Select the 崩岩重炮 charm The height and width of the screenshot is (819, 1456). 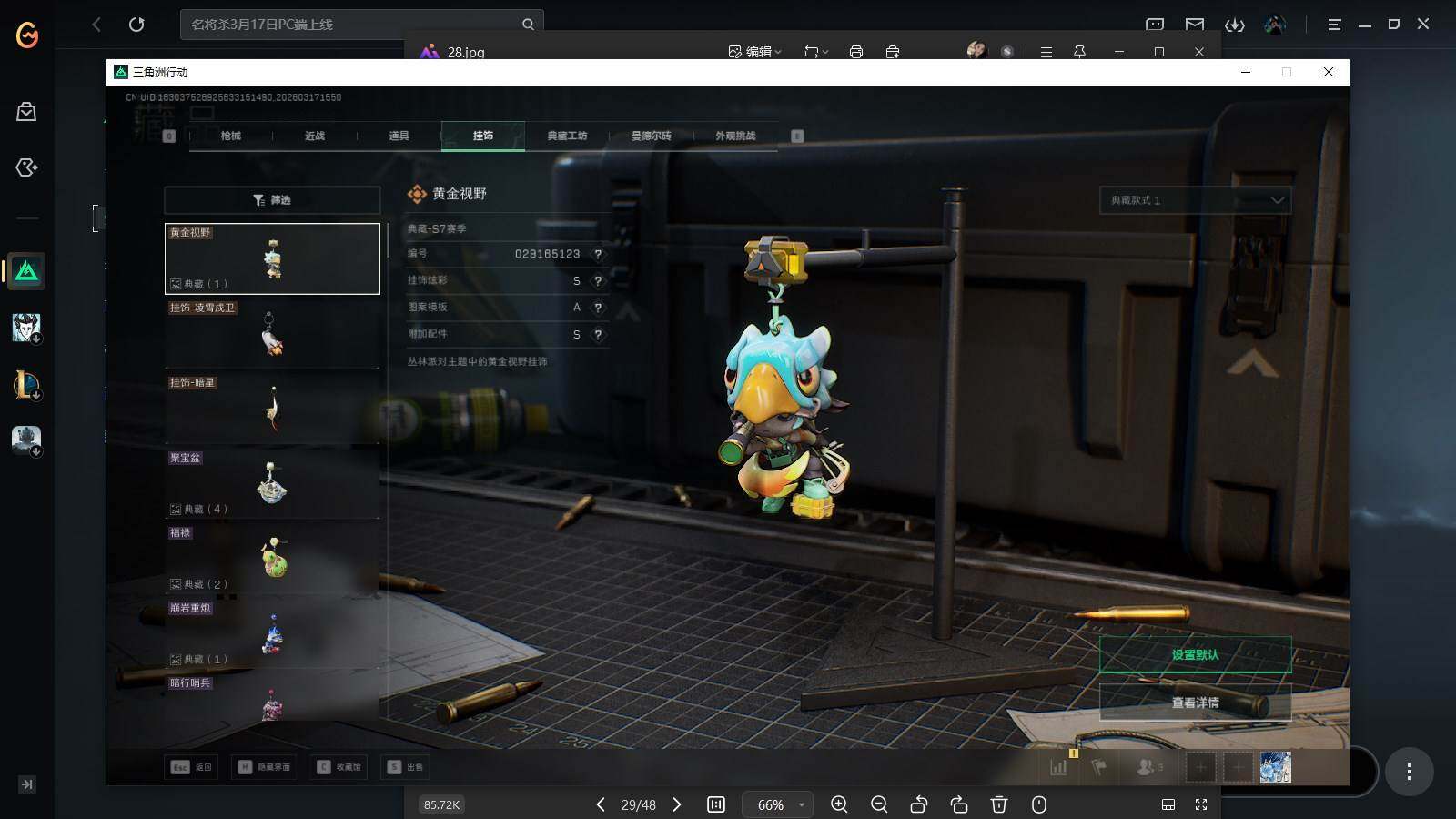coord(272,633)
